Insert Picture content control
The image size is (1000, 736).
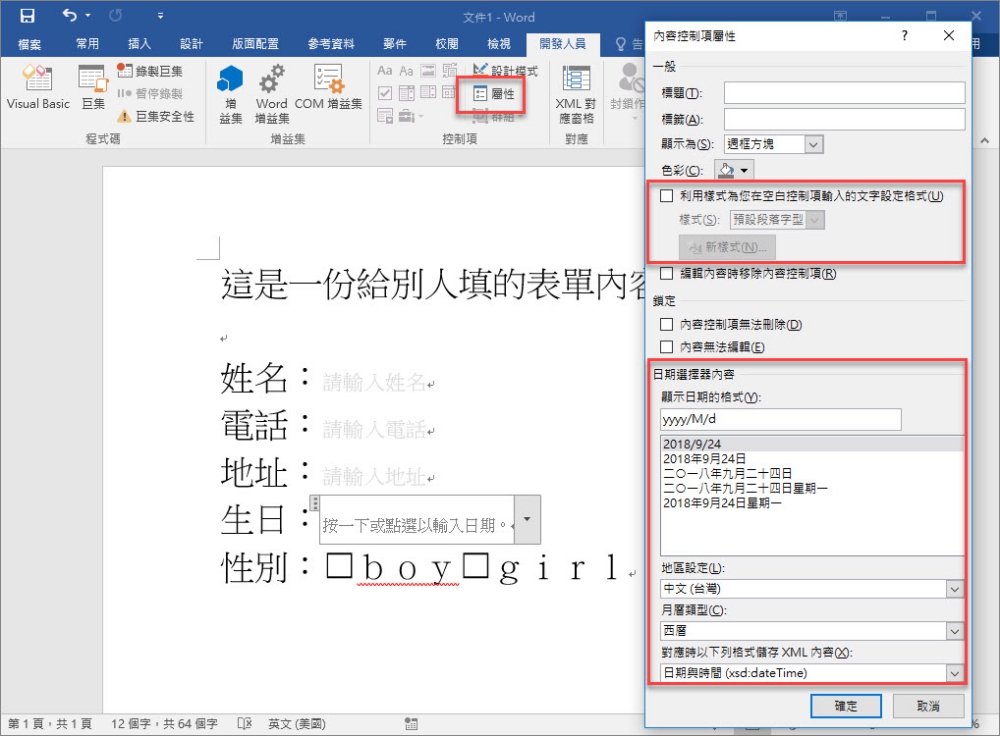point(428,71)
